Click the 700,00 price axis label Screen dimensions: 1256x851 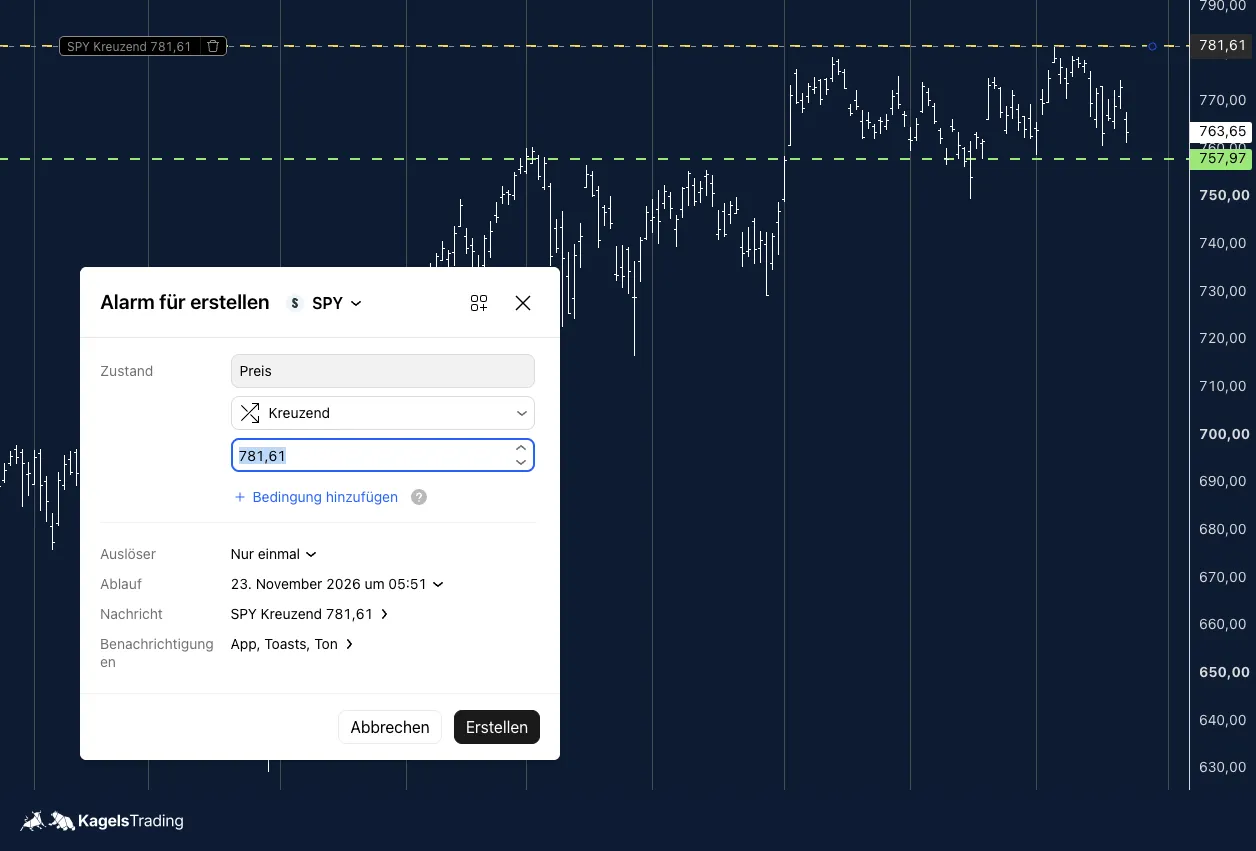(1222, 434)
